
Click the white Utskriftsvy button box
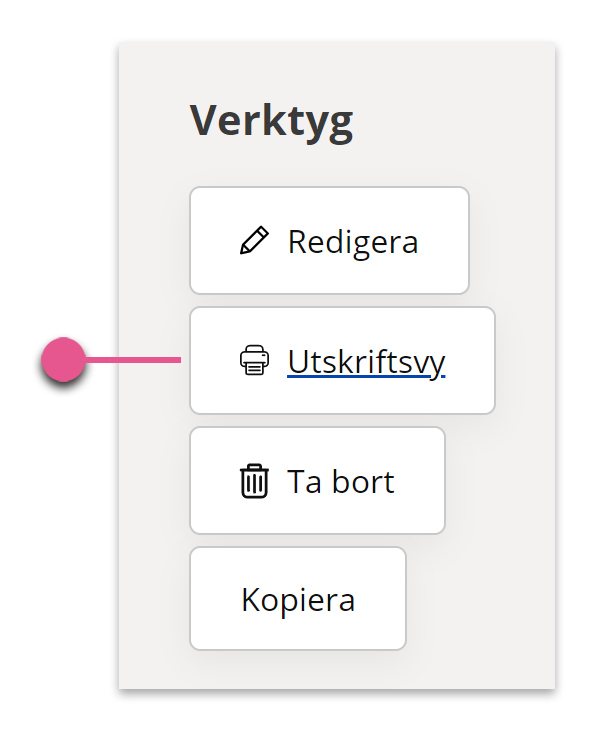pyautogui.click(x=342, y=360)
